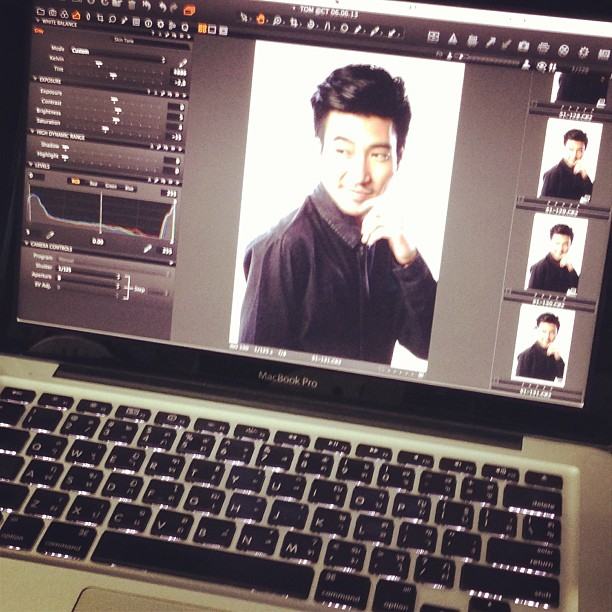The height and width of the screenshot is (612, 612).
Task: Click the camera capture icon in right toolbar
Action: pos(523,46)
